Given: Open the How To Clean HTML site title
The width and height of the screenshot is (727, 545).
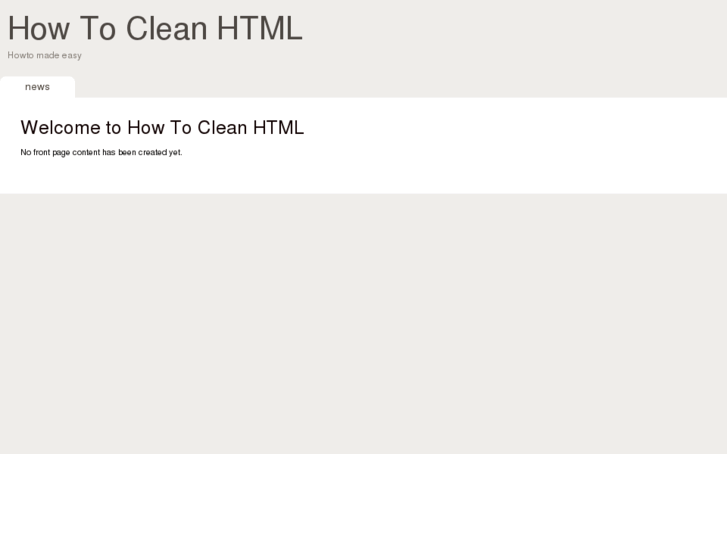Looking at the screenshot, I should pos(155,29).
